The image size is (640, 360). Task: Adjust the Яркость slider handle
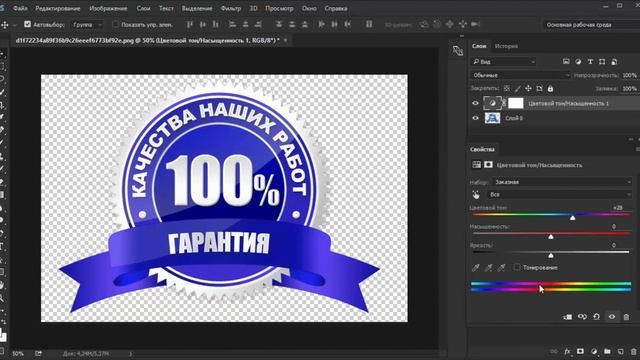(x=551, y=255)
